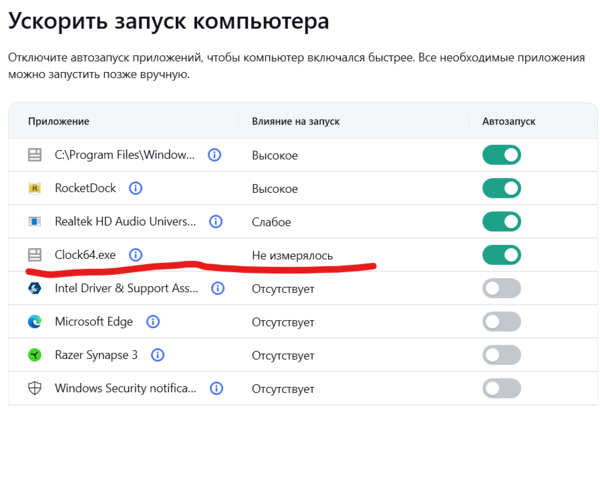Turn on Microsoft Edge autostart

[x=501, y=321]
